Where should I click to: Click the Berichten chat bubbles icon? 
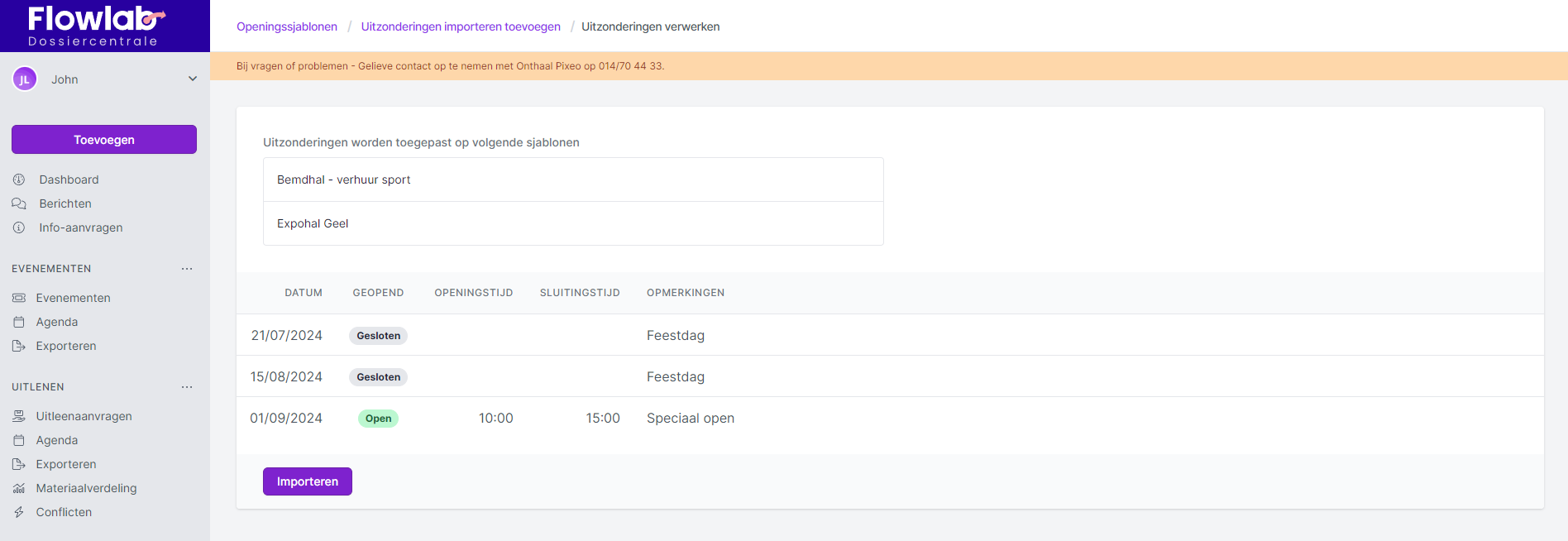[19, 203]
